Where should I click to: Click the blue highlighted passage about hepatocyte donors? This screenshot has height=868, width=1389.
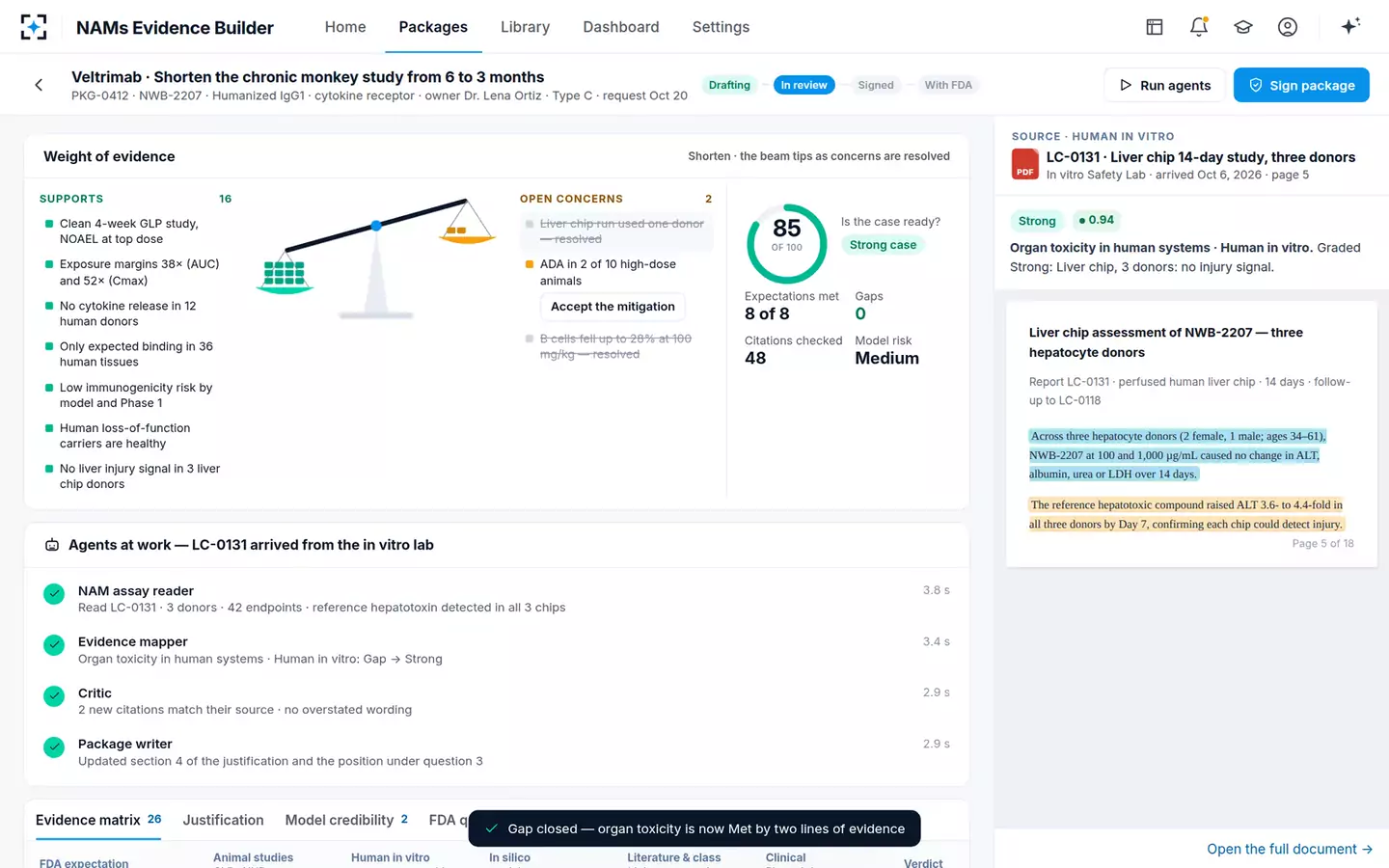tap(1177, 454)
